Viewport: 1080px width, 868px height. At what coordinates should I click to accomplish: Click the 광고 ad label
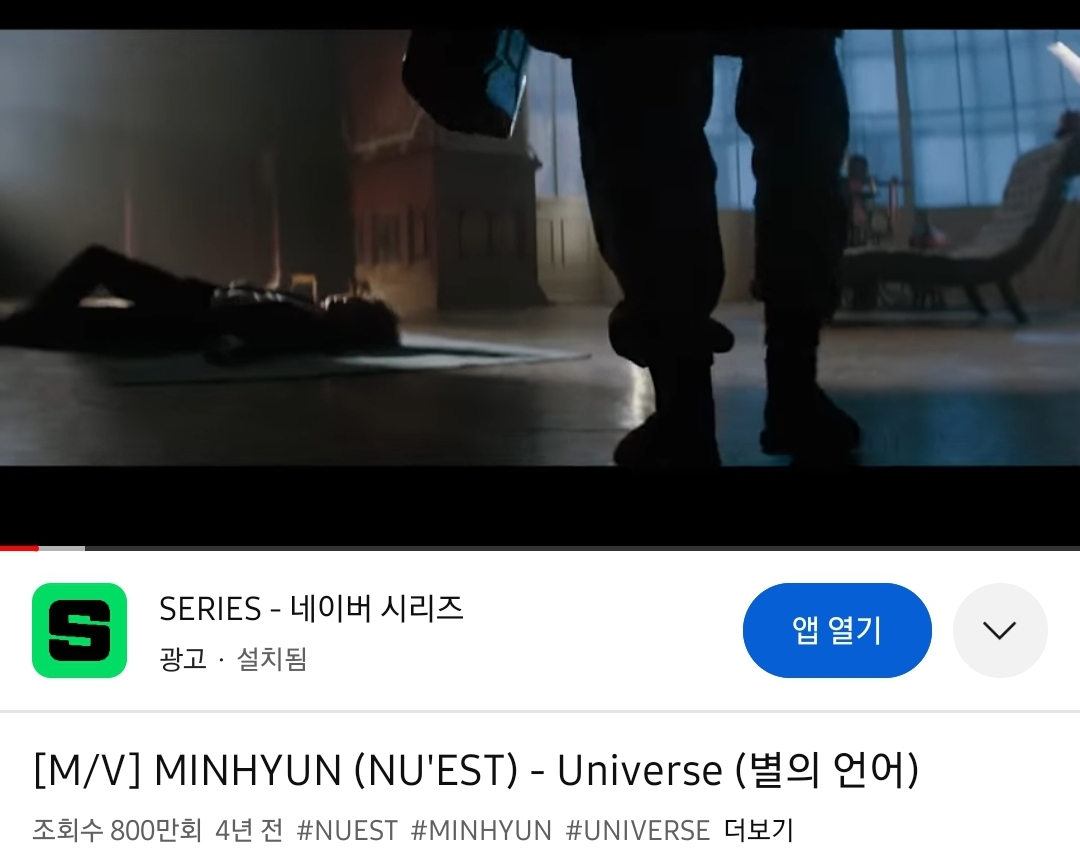[x=183, y=659]
